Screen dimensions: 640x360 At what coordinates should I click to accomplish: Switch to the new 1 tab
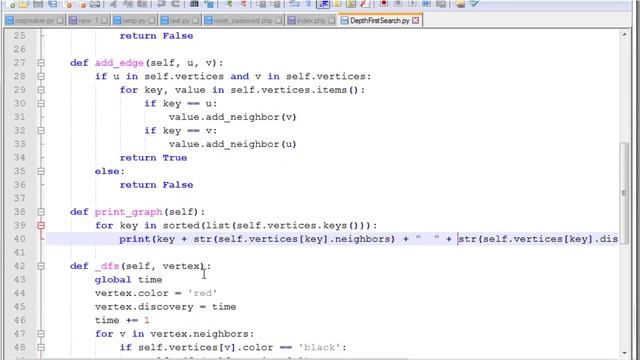pyautogui.click(x=88, y=20)
